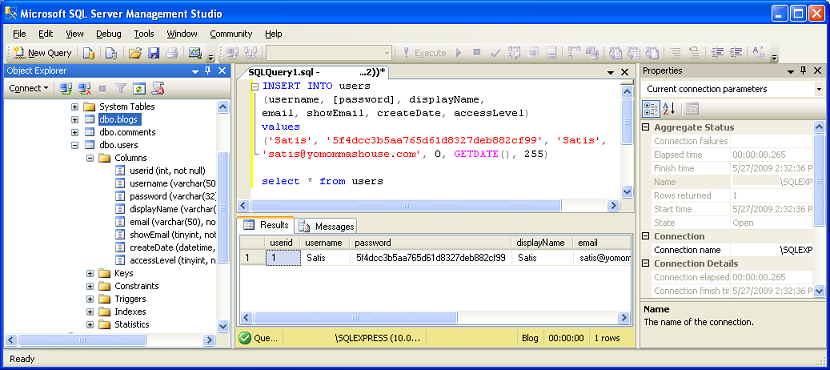Screen dimensions: 830x370
Task: Expand the dbo.blogs table node
Action: tap(75, 119)
